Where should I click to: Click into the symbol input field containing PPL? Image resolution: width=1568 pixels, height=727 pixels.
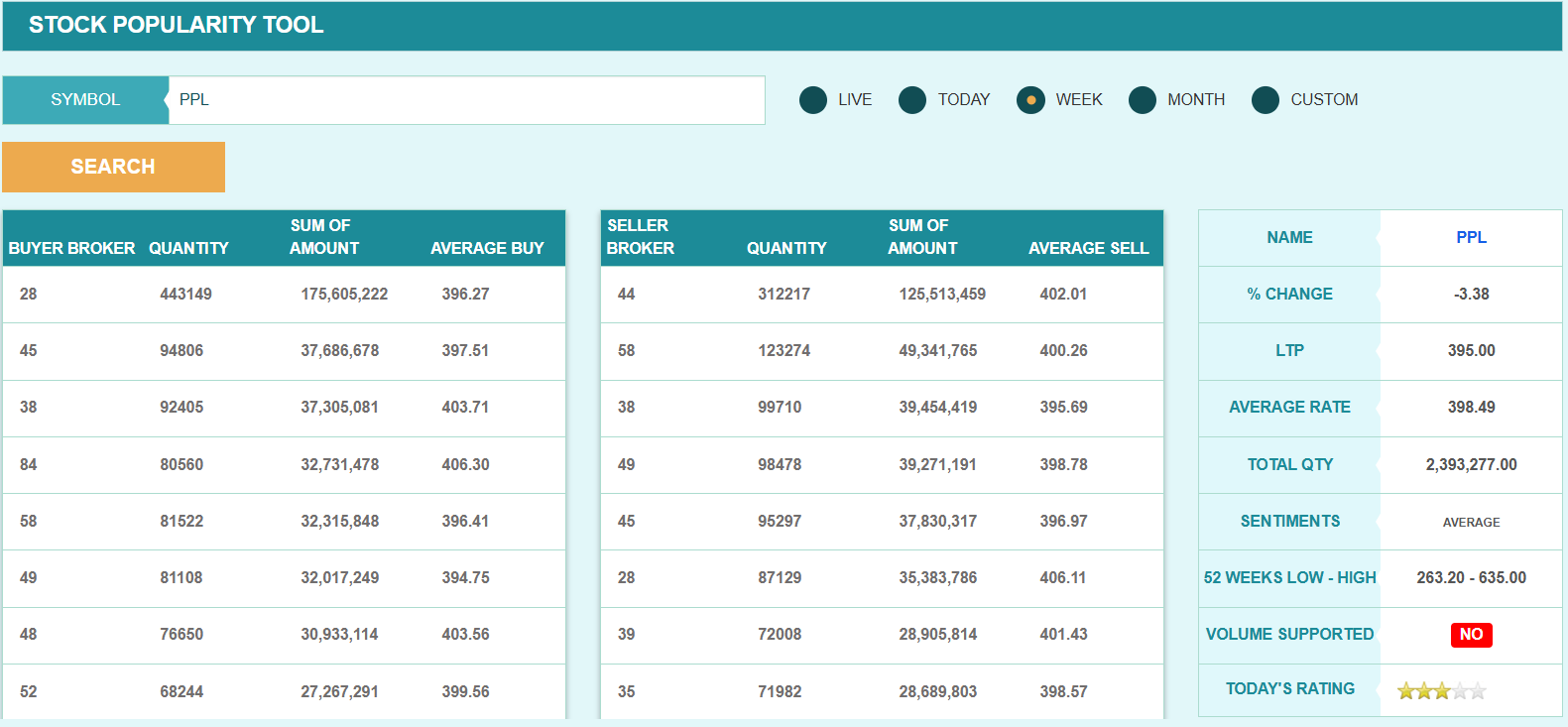tap(466, 100)
